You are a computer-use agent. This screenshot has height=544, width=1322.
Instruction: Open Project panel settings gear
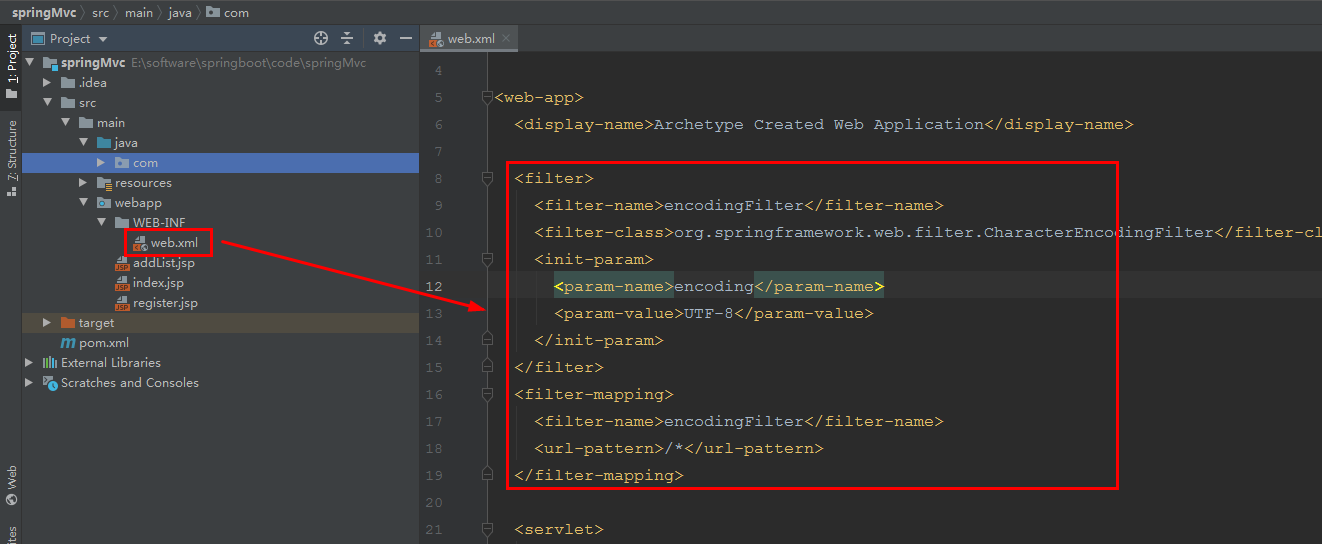[380, 39]
